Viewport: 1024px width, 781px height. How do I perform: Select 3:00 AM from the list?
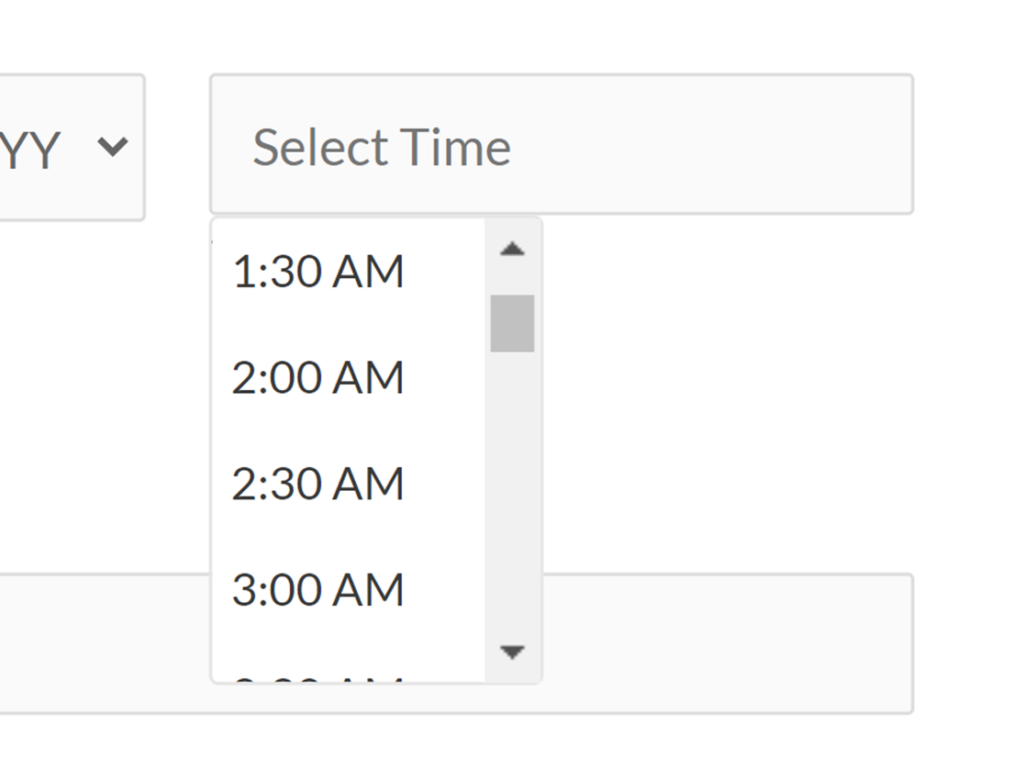[x=318, y=590]
